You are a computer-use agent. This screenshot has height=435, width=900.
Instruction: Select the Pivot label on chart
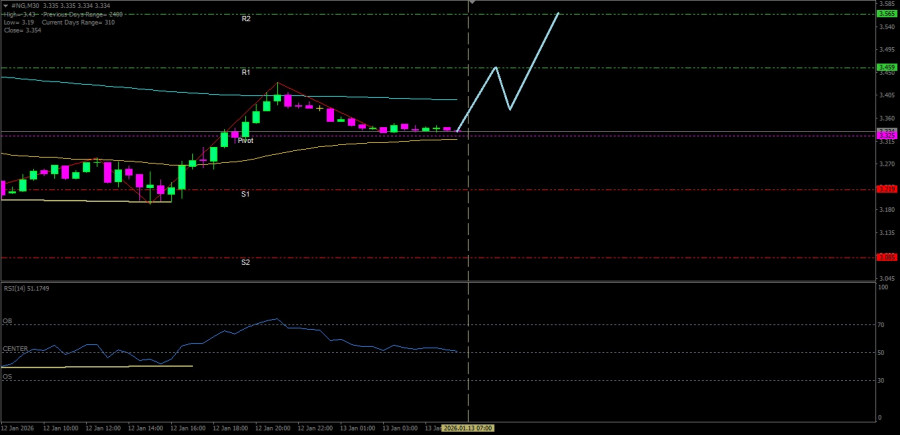[x=245, y=141]
